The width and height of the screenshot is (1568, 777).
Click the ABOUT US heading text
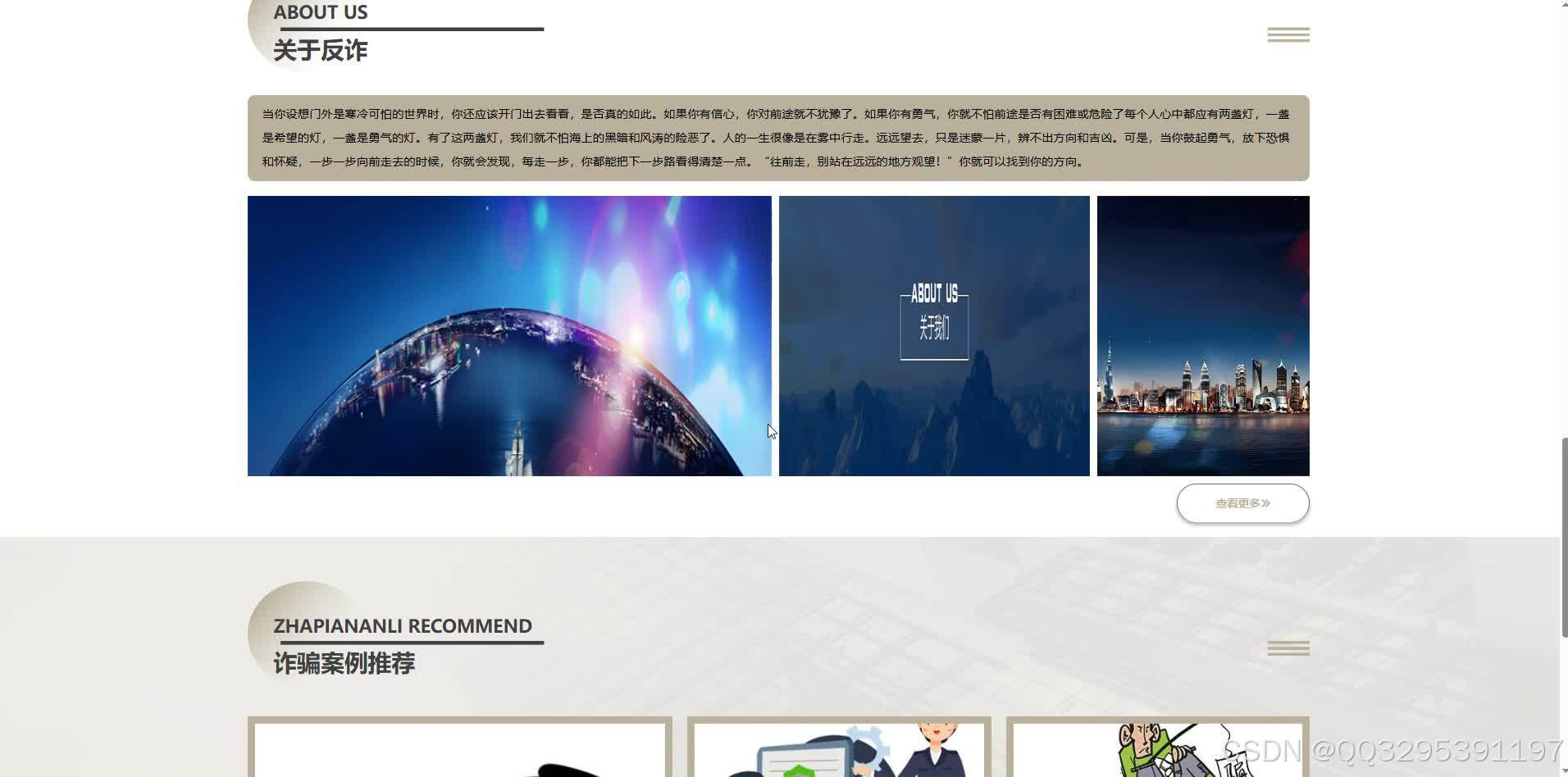(321, 12)
